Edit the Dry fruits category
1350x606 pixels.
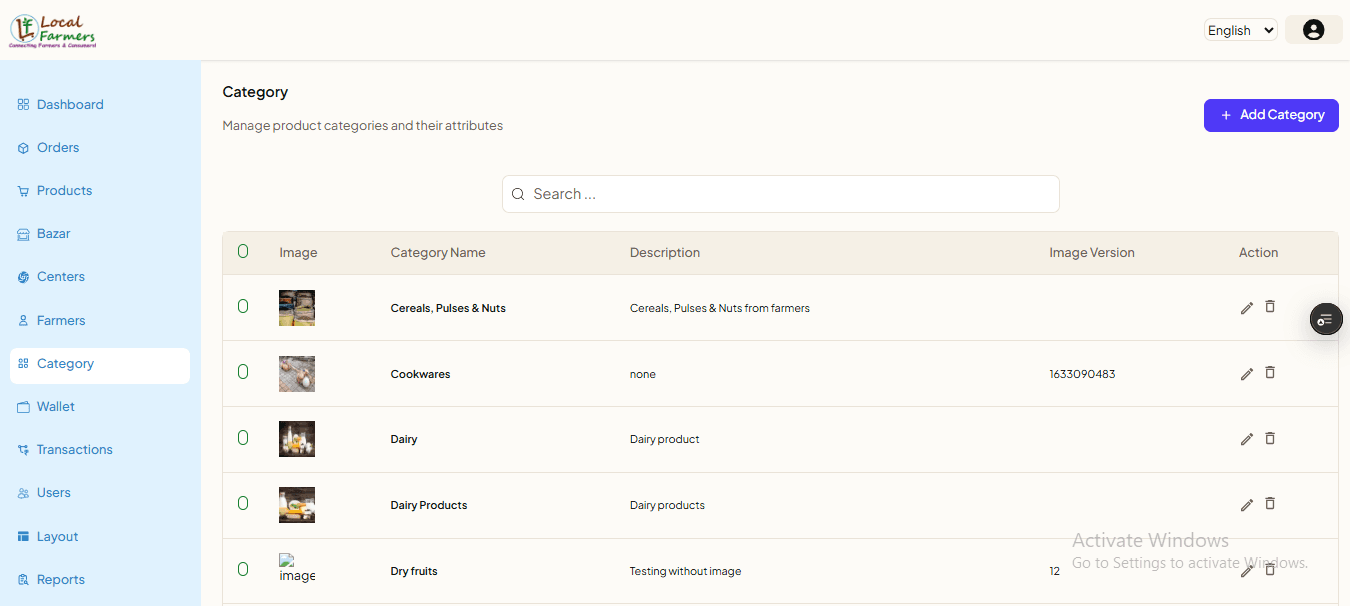coord(1246,571)
